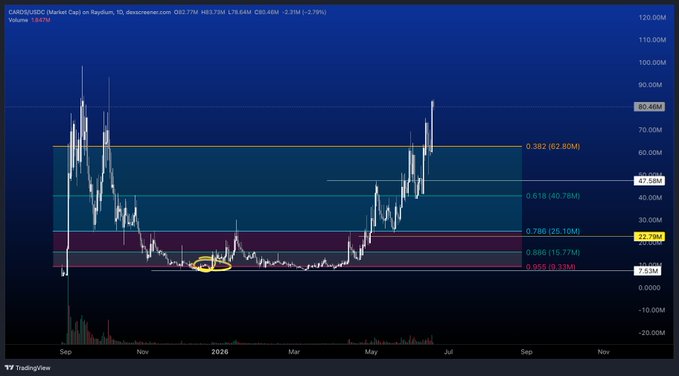Screen dimensions: 679x376
Task: Click the C80.46M close value
Action: tap(266, 13)
